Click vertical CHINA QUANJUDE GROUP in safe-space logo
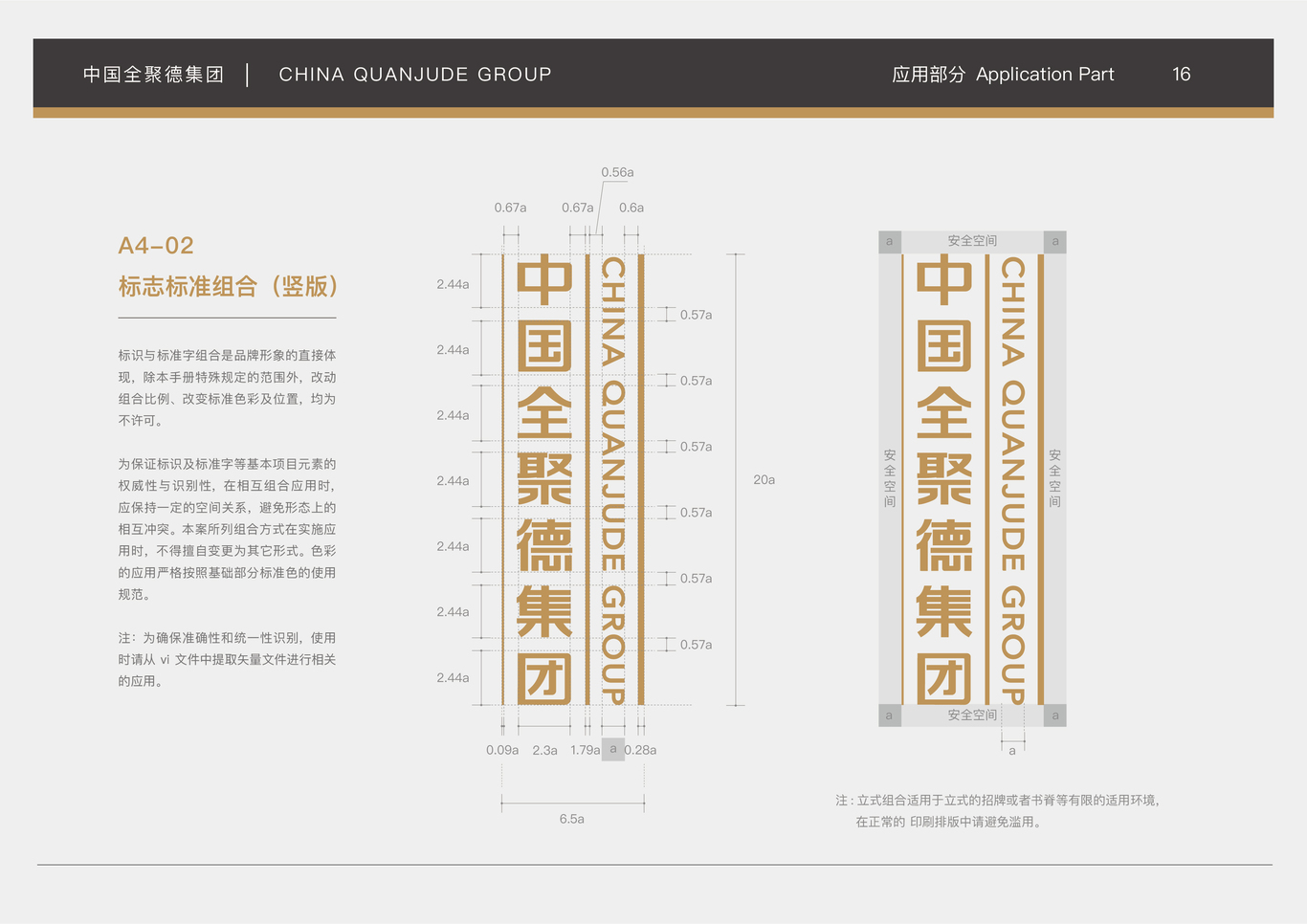The height and width of the screenshot is (924, 1307). click(1013, 480)
